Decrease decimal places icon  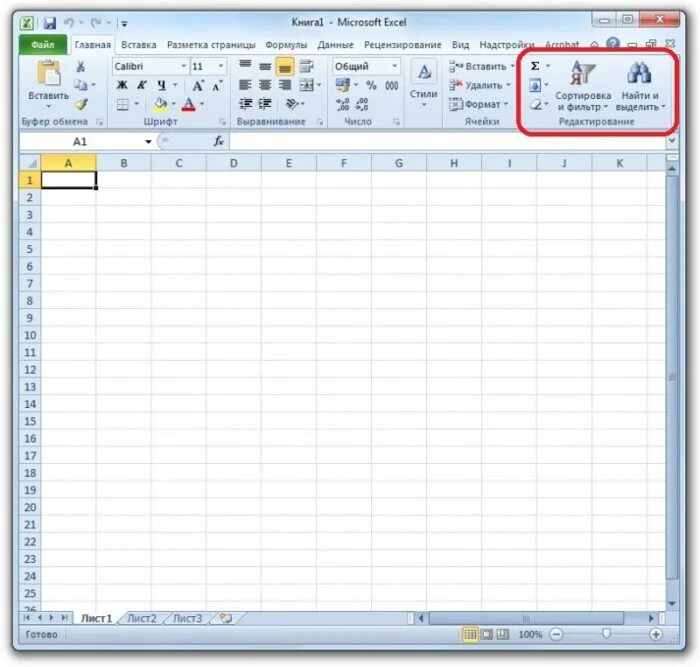pos(362,104)
